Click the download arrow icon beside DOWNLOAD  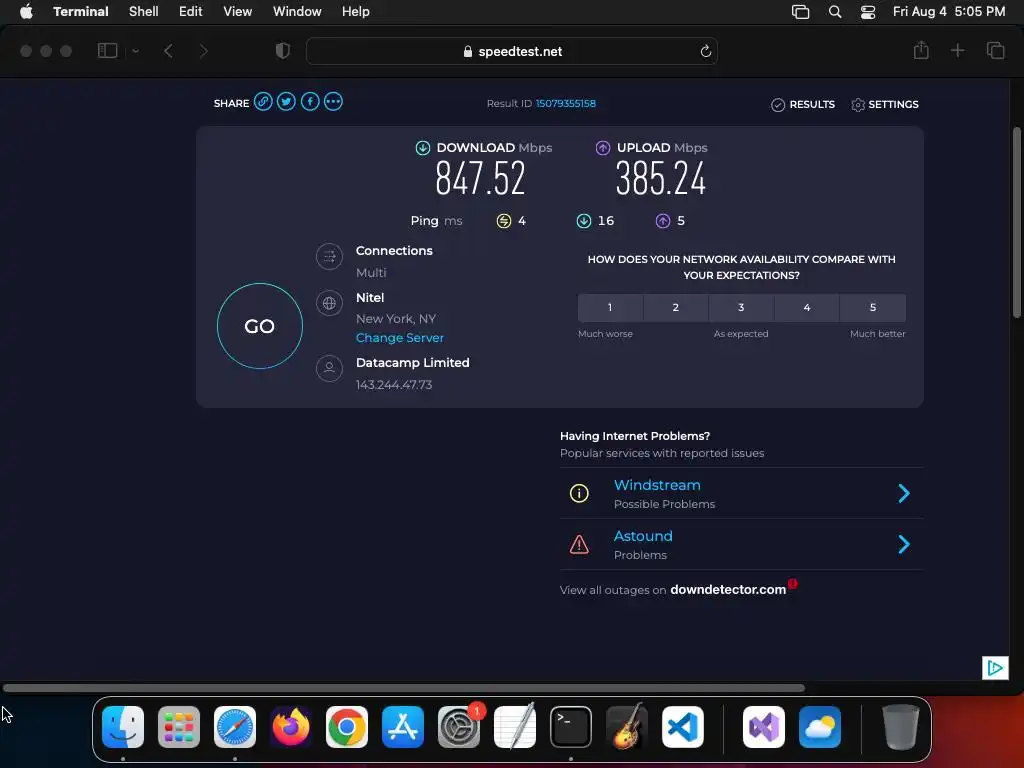click(423, 148)
